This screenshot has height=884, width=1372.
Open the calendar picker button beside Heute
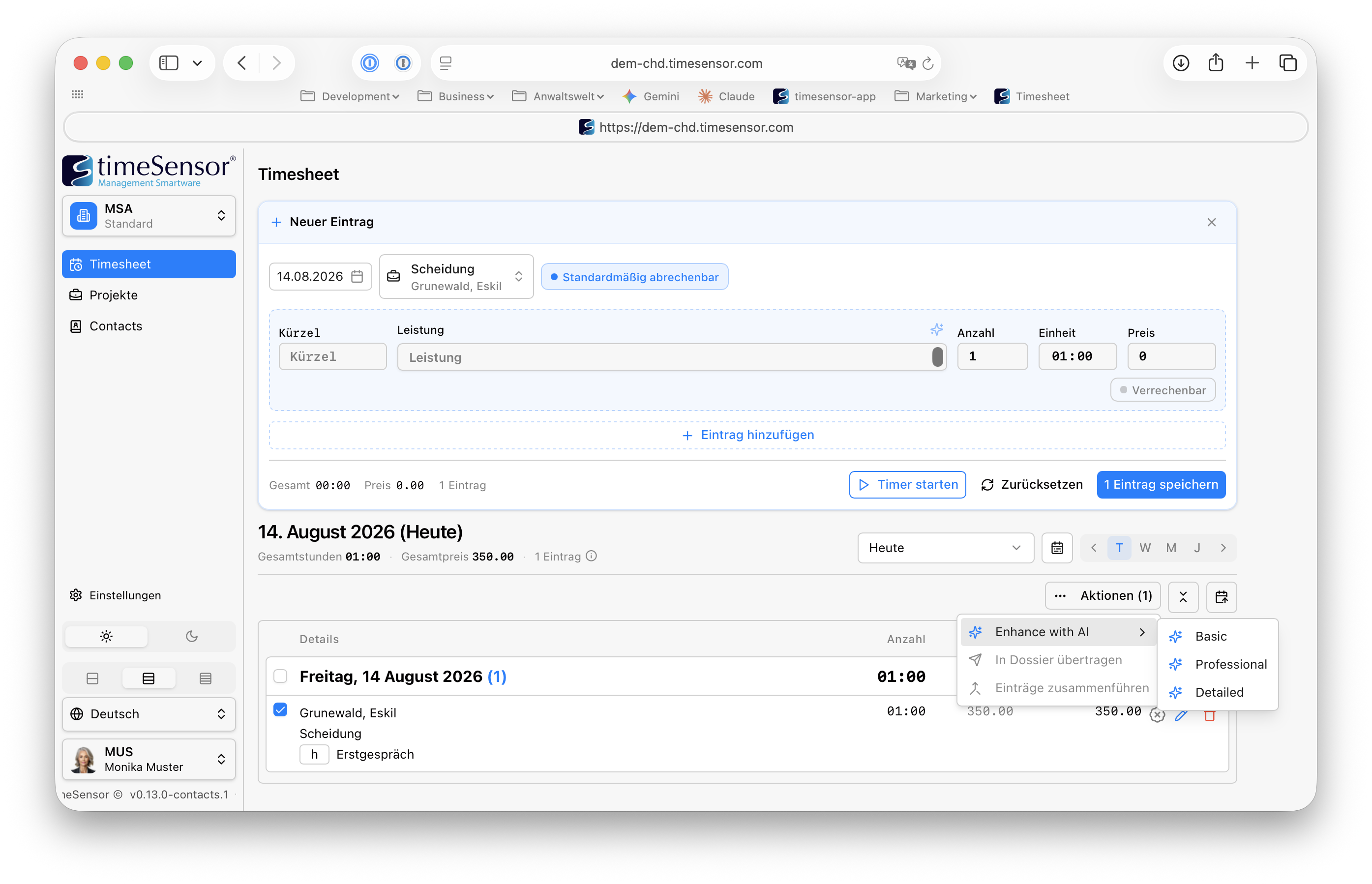1057,548
